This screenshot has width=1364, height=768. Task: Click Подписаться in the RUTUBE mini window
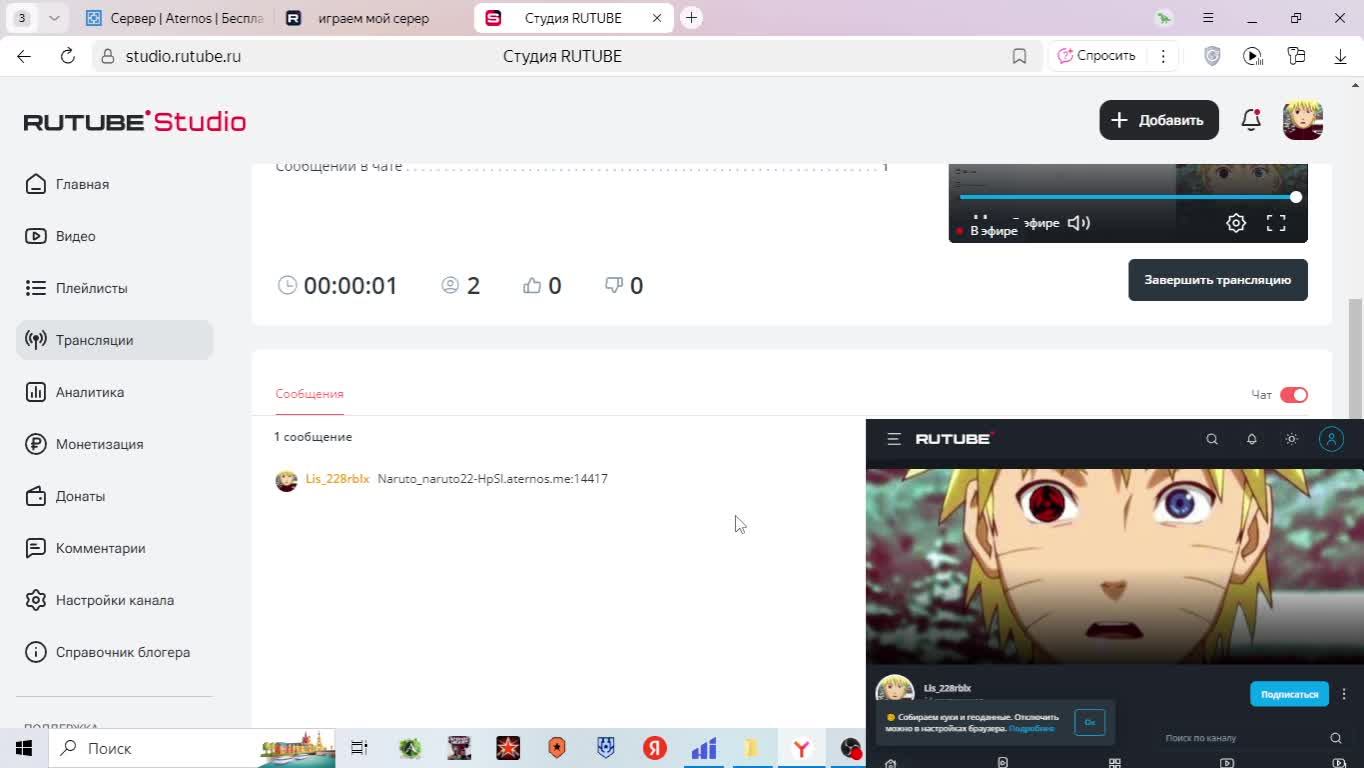coord(1289,694)
